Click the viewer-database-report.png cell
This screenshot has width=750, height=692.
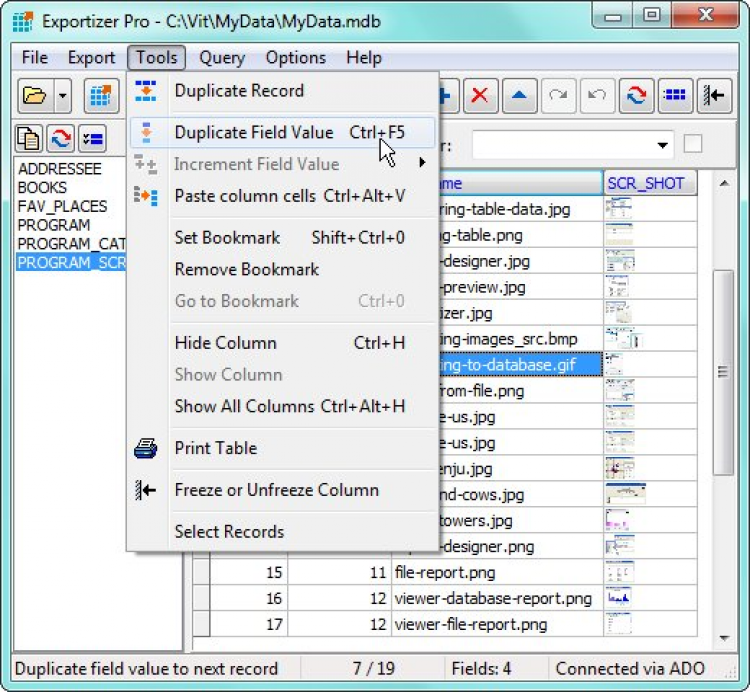[497, 598]
